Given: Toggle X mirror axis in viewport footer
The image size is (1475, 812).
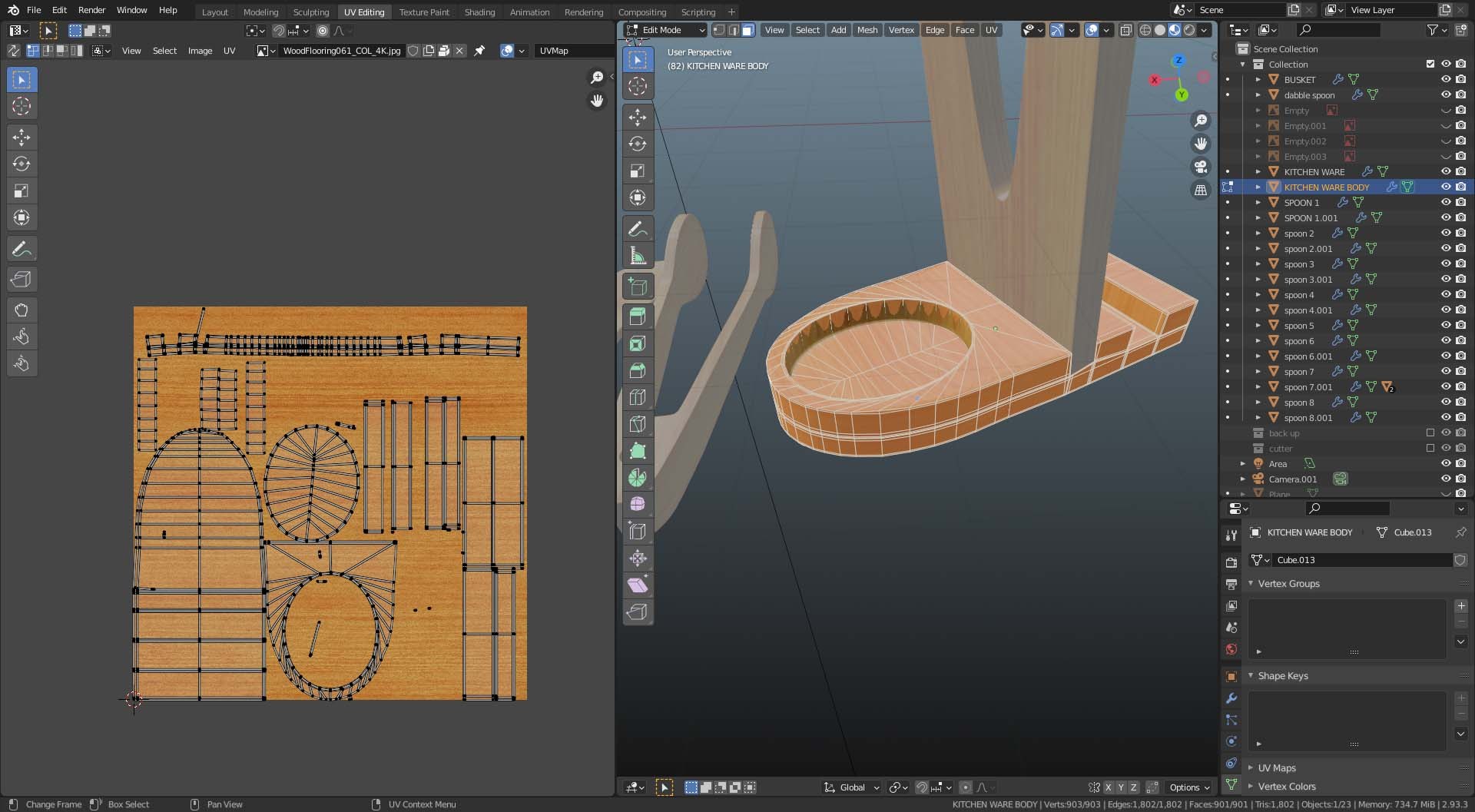Looking at the screenshot, I should (1108, 787).
